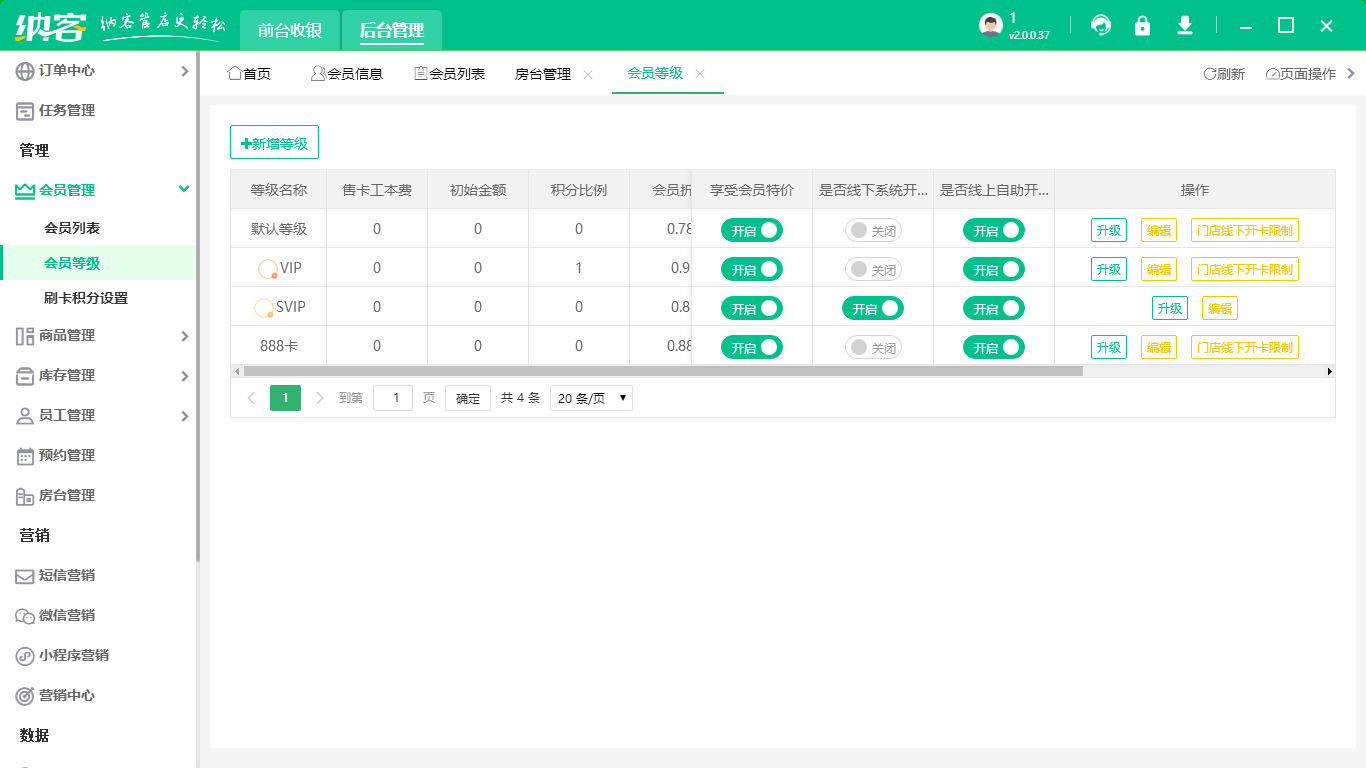Switch to the 会员信息 tab

coord(347,73)
